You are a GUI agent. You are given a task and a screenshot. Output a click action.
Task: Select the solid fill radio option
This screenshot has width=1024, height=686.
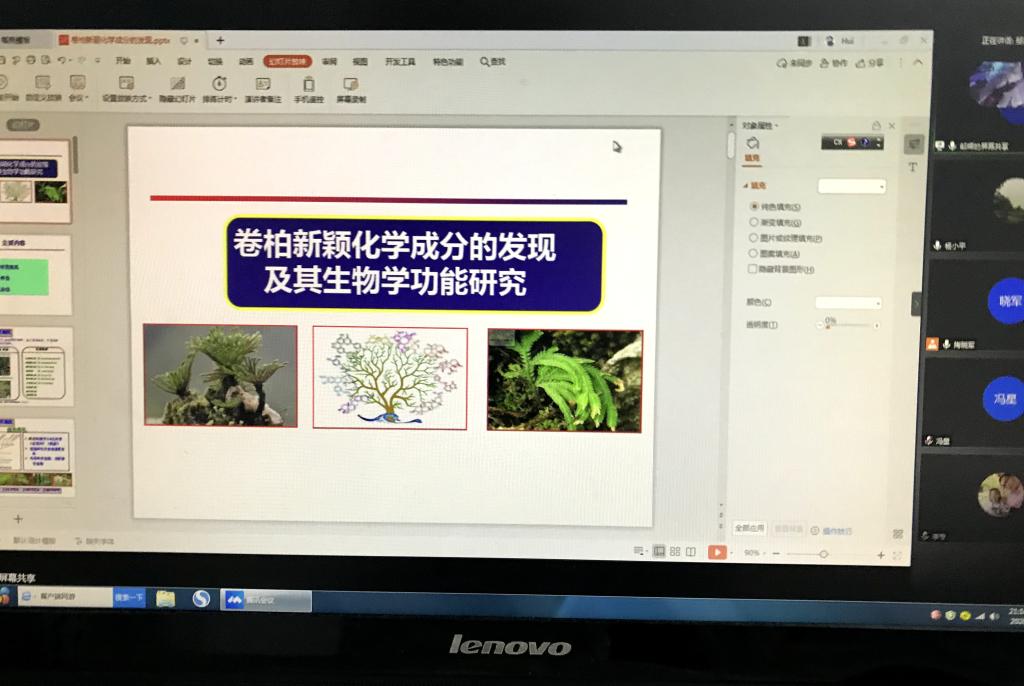tap(754, 206)
